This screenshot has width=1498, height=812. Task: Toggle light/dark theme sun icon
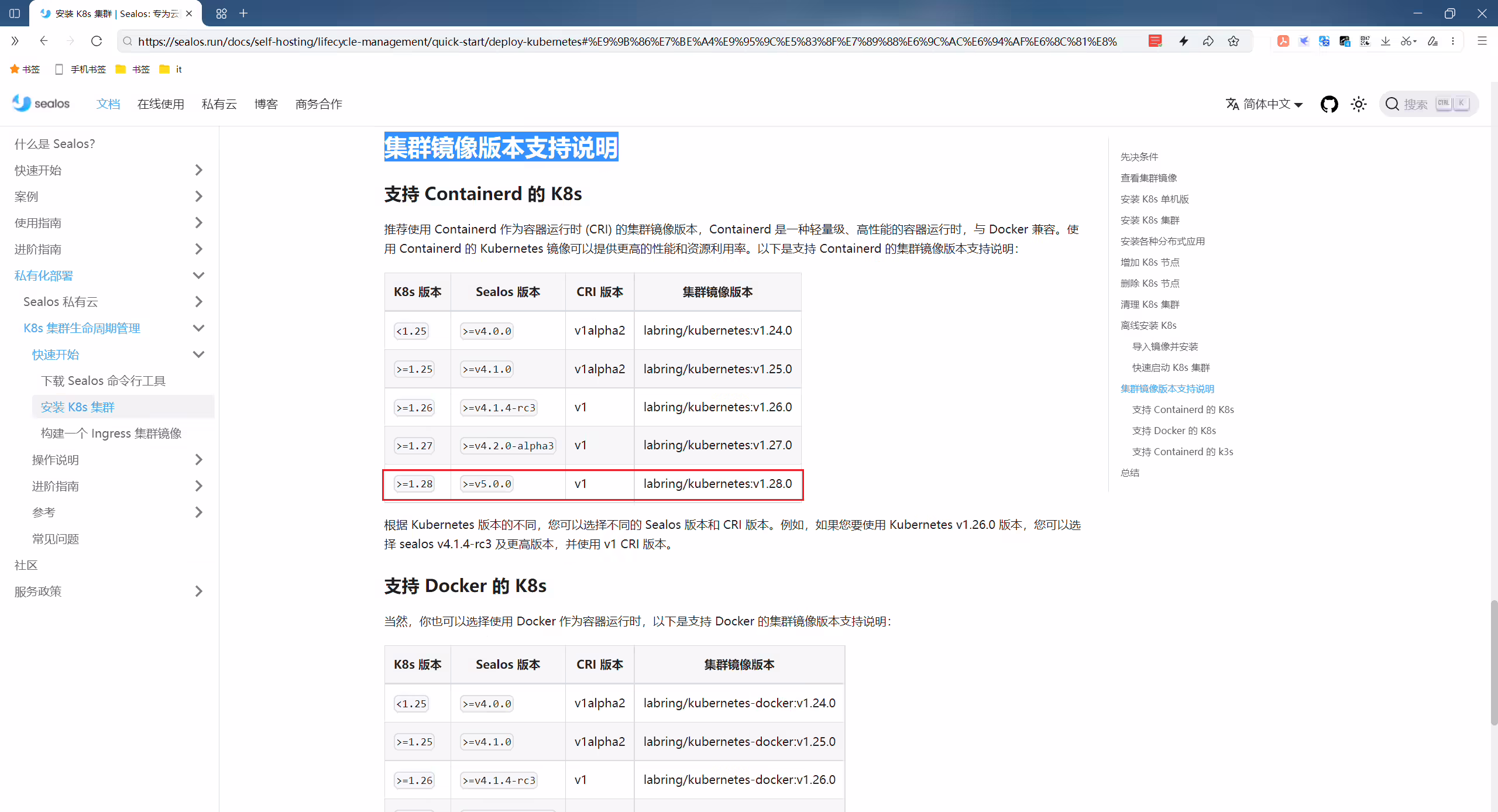[1358, 104]
